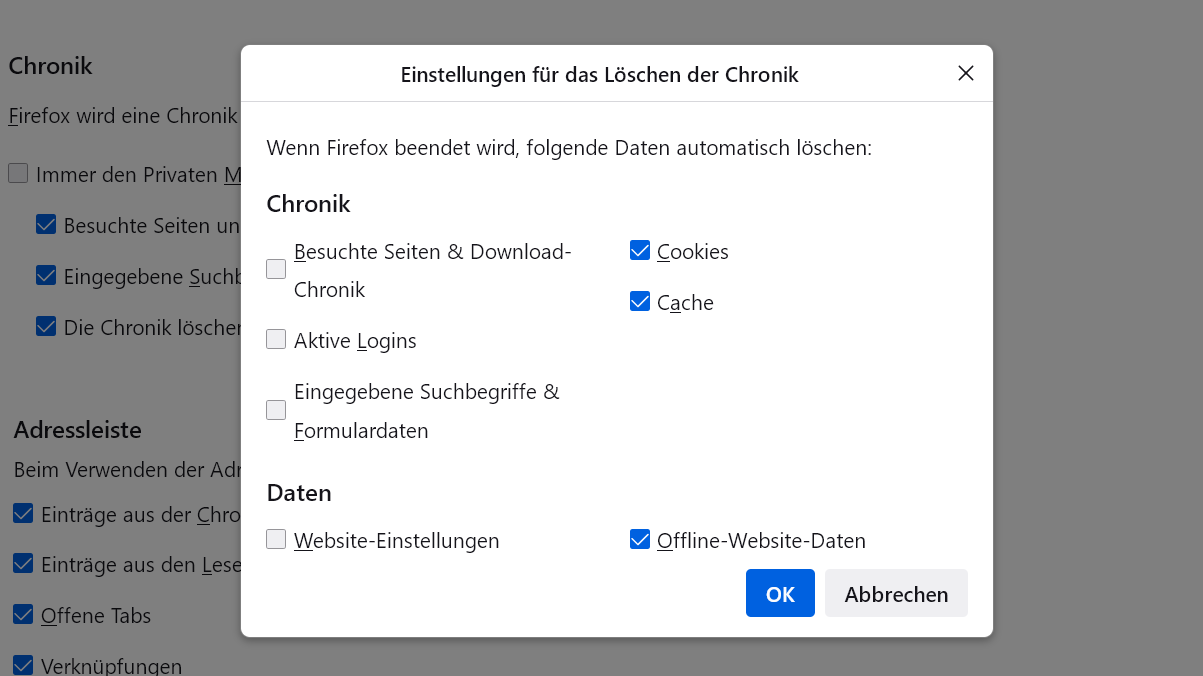Tick the Aktive Logins checkbox
The width and height of the screenshot is (1203, 676).
tap(276, 339)
